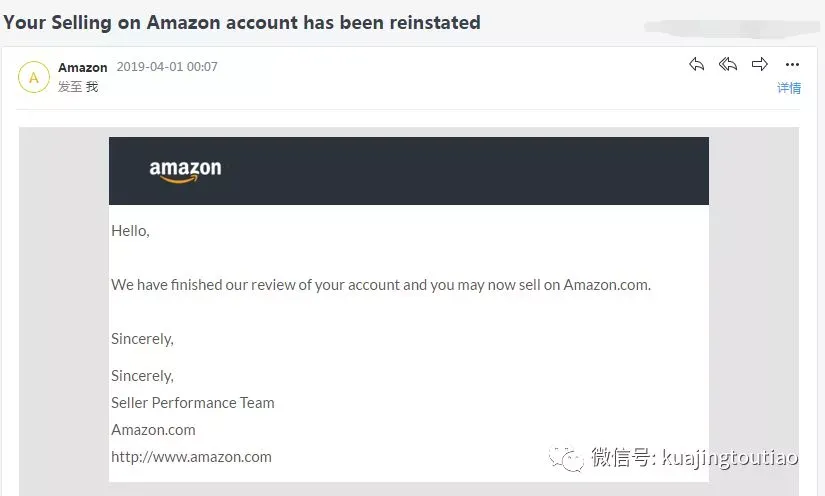The image size is (825, 496).
Task: Click the email subject heading
Action: tap(242, 21)
